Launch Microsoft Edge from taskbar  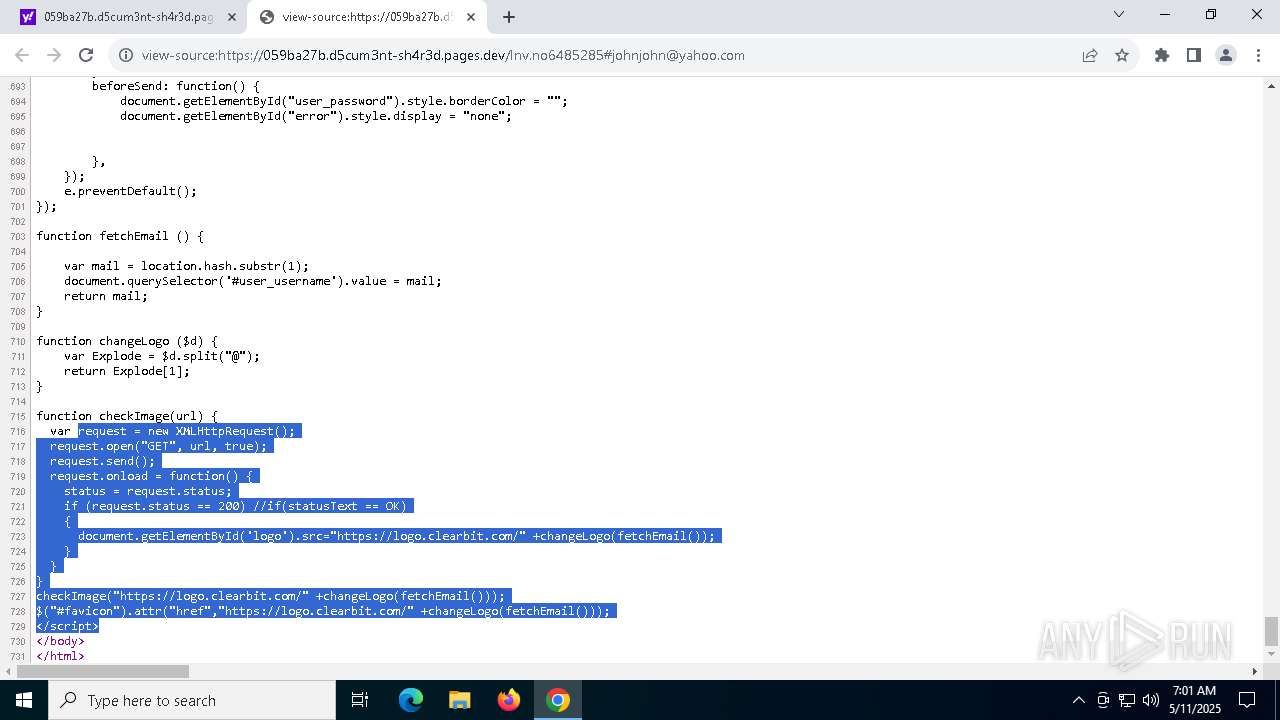[411, 700]
